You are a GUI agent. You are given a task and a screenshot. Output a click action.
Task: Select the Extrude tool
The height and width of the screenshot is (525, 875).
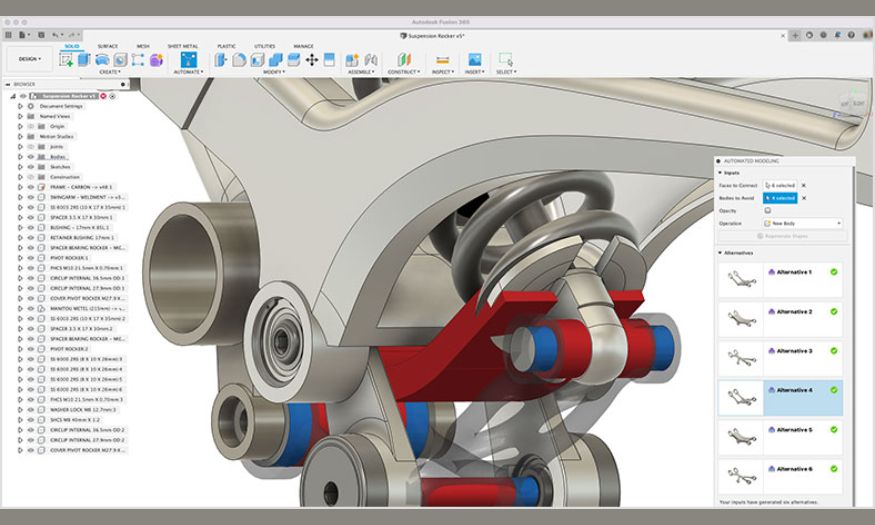tap(84, 60)
